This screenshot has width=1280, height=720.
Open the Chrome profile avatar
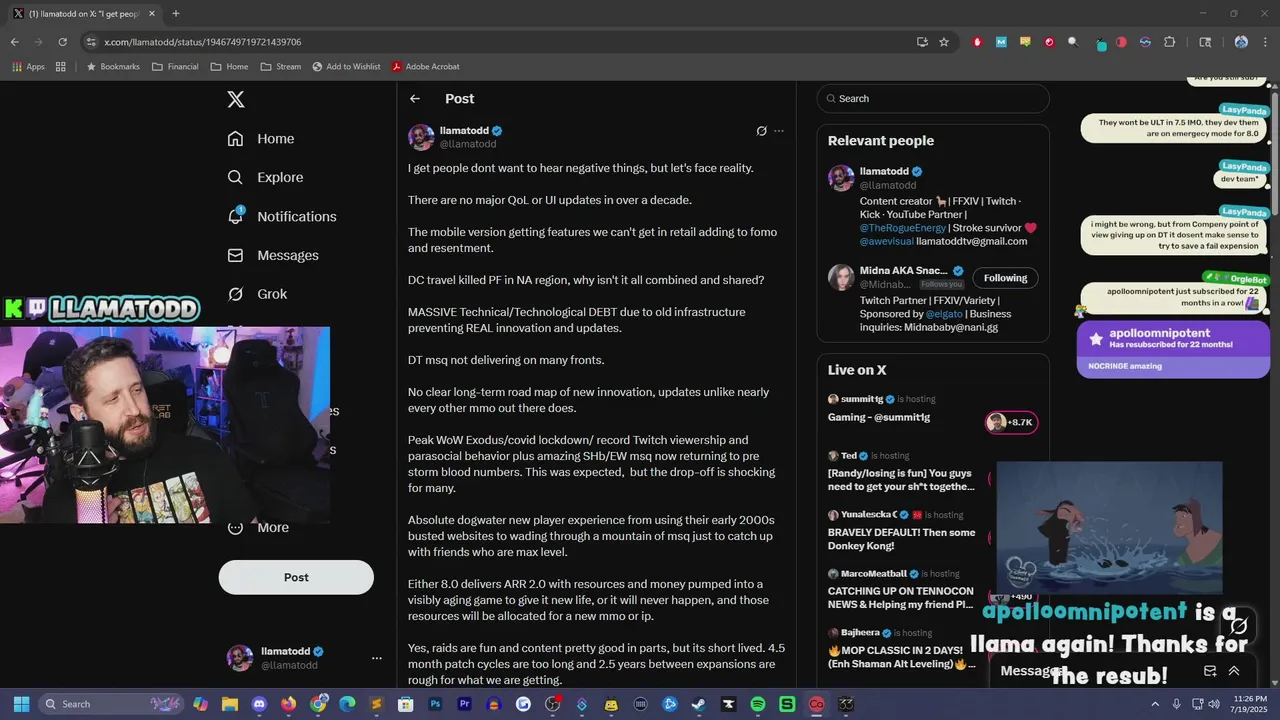pyautogui.click(x=1241, y=42)
